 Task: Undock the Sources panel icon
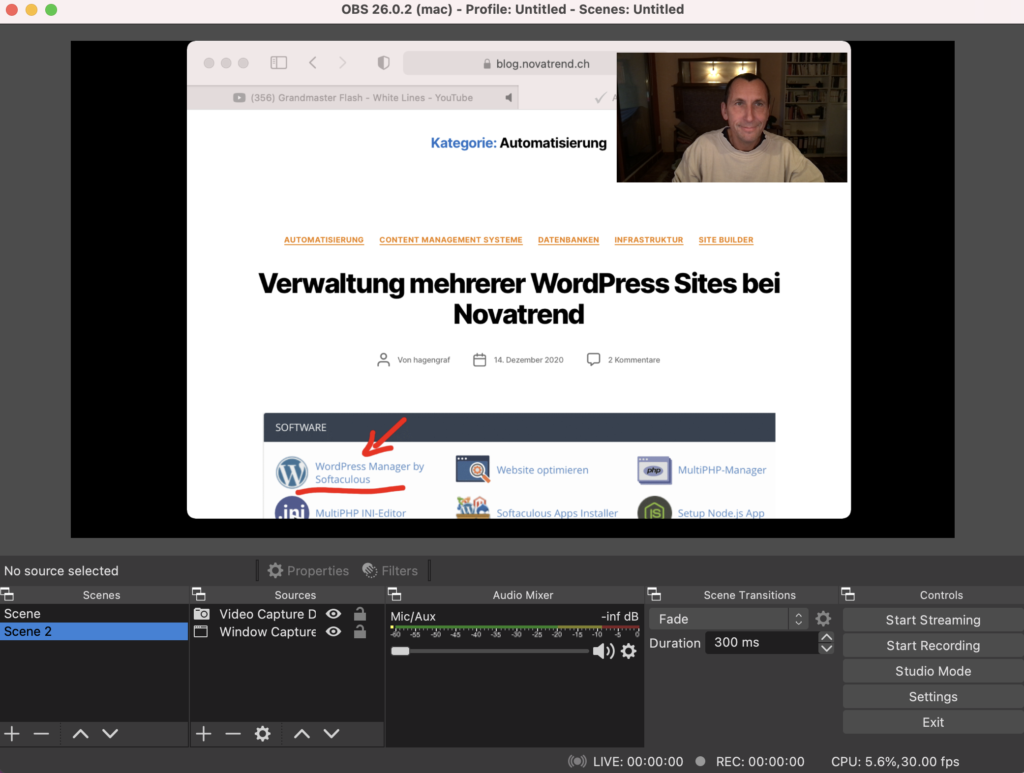[199, 594]
